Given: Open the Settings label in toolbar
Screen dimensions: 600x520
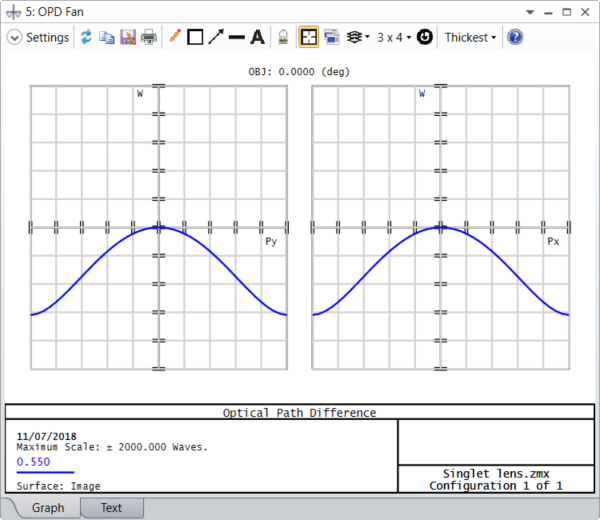Looking at the screenshot, I should coord(47,37).
